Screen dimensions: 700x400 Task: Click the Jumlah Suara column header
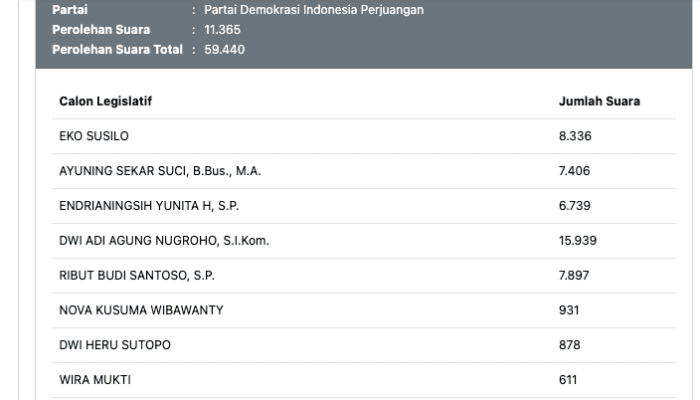point(599,101)
